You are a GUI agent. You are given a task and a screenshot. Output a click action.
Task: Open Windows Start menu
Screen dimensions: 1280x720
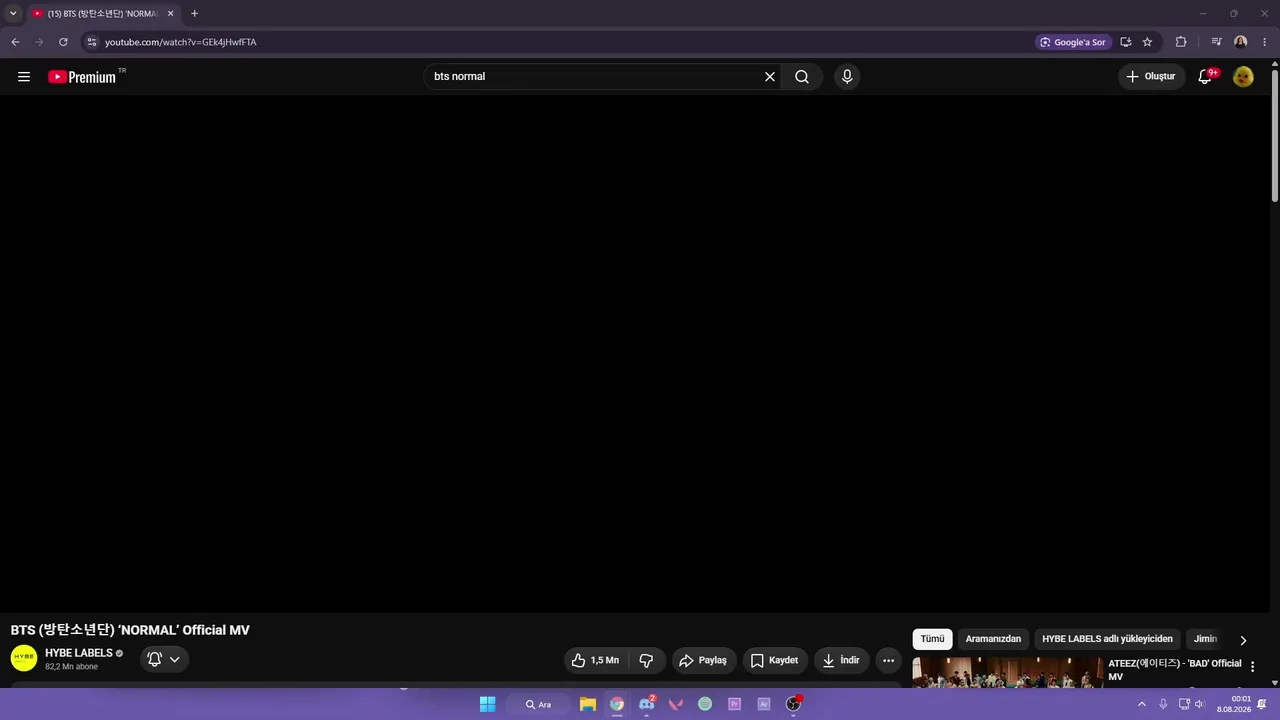coord(487,704)
